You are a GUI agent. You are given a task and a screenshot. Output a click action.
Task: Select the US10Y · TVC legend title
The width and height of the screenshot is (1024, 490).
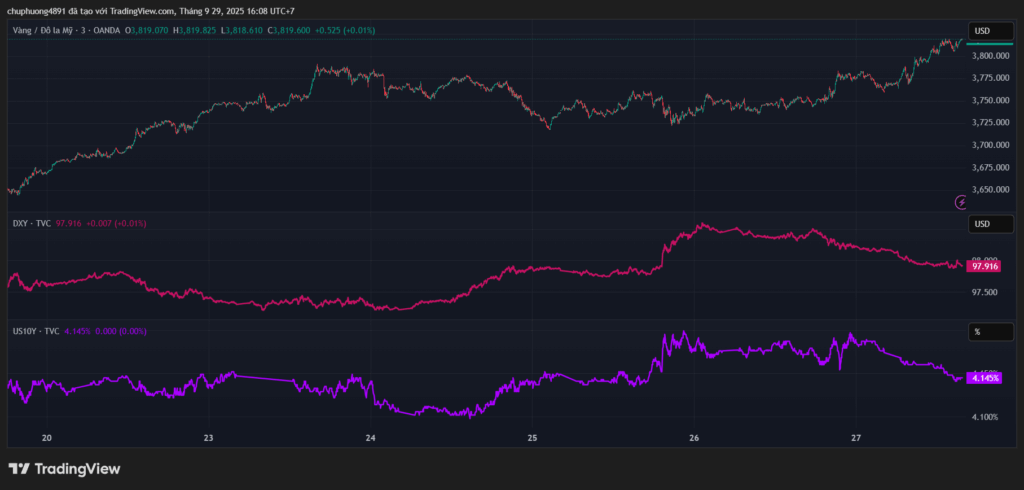(38, 330)
